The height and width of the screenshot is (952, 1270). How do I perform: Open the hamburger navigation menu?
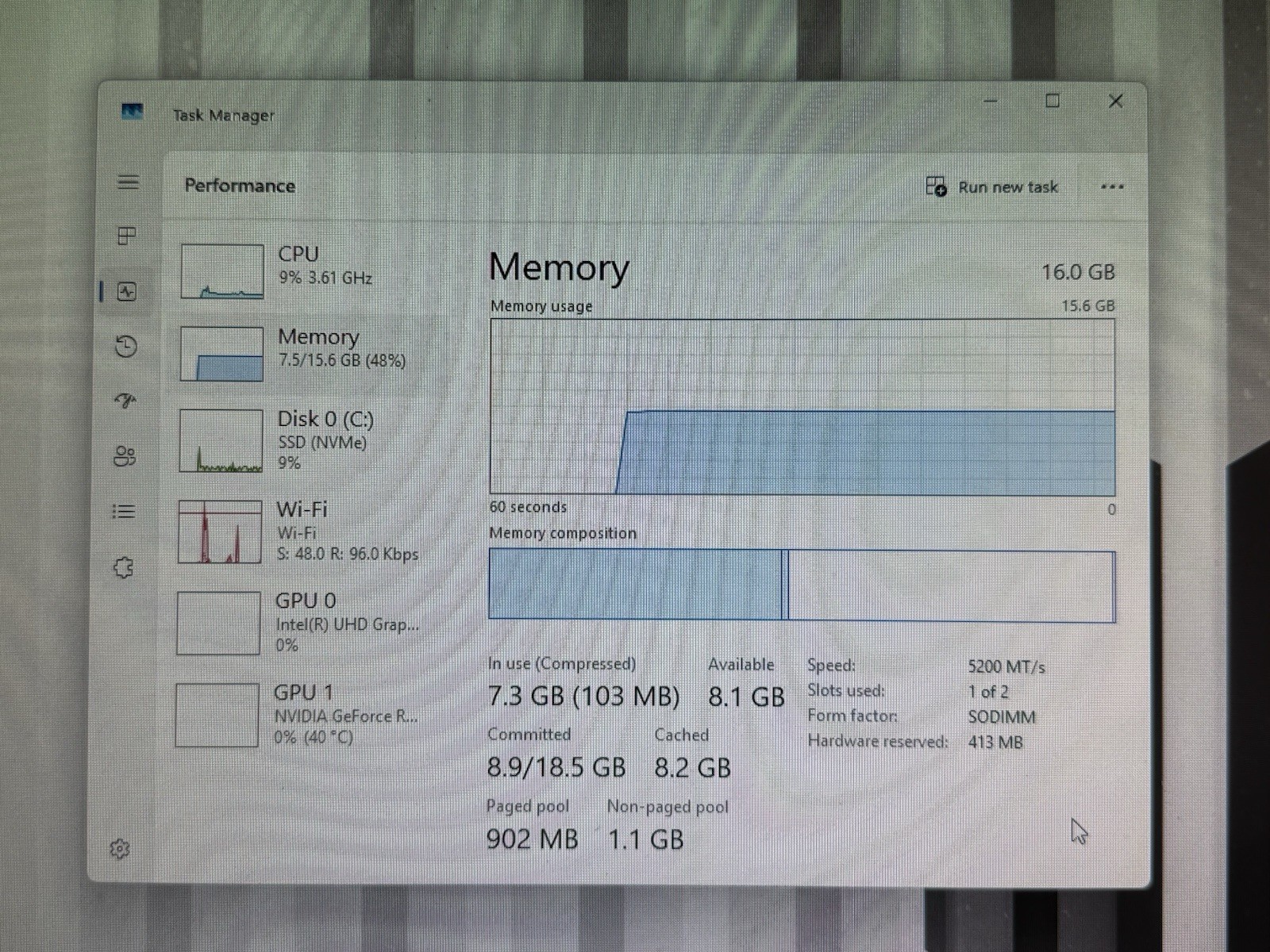tap(128, 182)
